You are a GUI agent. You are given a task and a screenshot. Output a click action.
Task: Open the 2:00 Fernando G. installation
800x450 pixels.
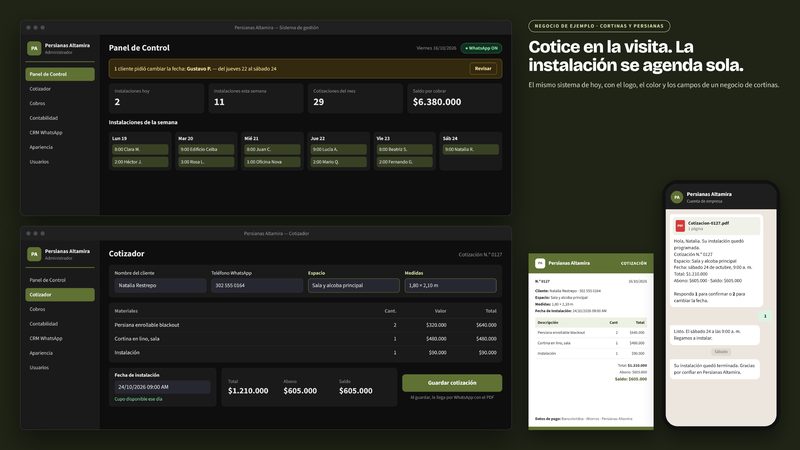[405, 162]
